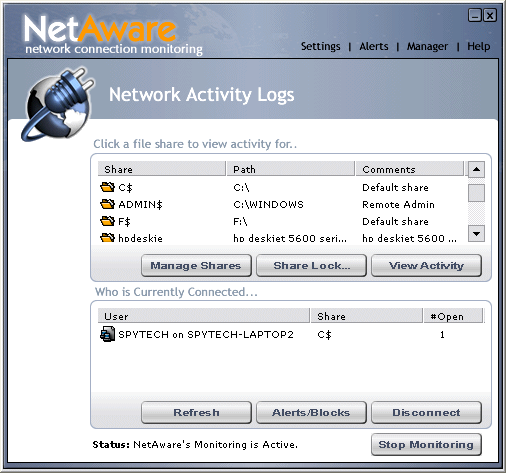Select the SPYTECH connected user computer icon

(107, 334)
